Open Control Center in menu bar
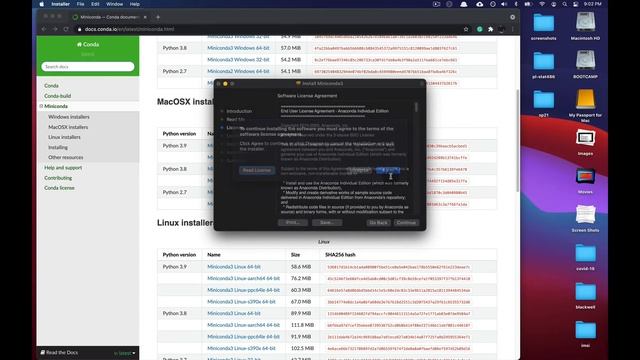640x360 pixels. [x=576, y=4]
